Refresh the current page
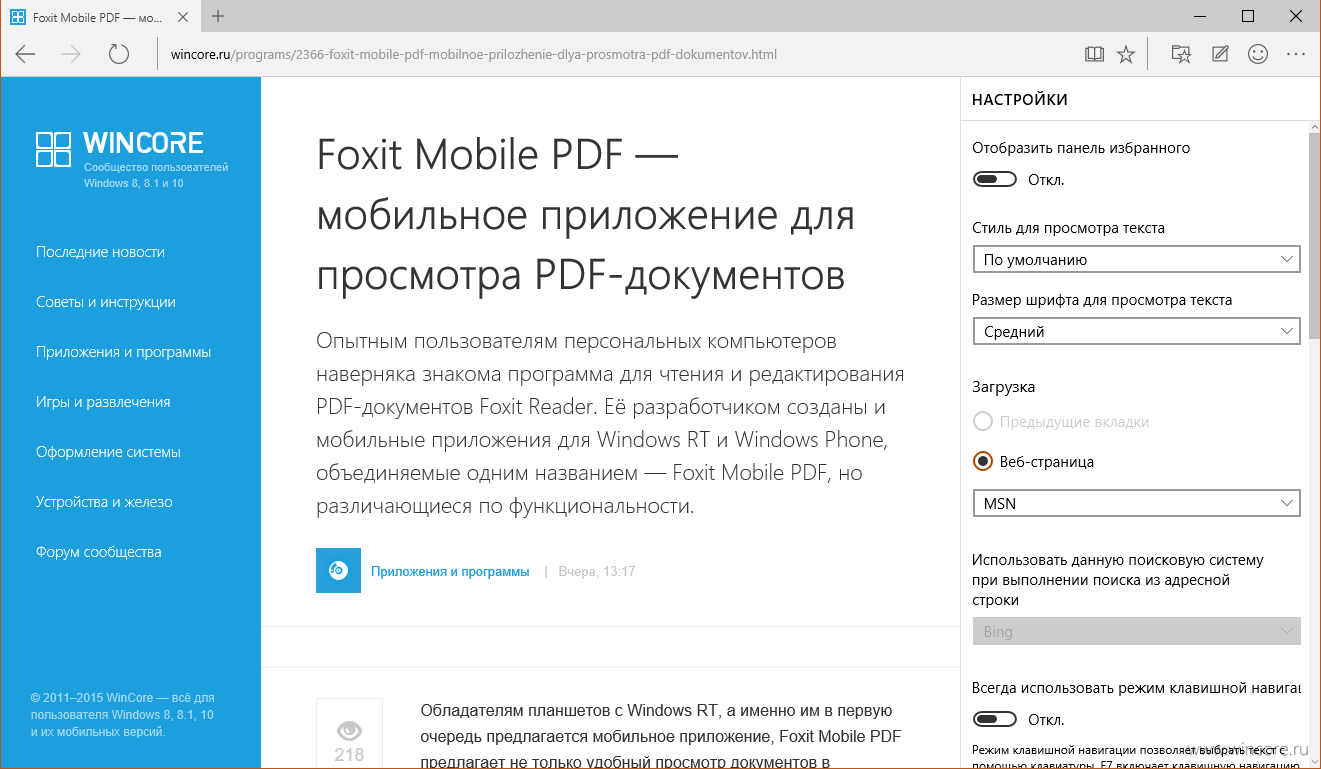This screenshot has height=769, width=1321. point(119,54)
